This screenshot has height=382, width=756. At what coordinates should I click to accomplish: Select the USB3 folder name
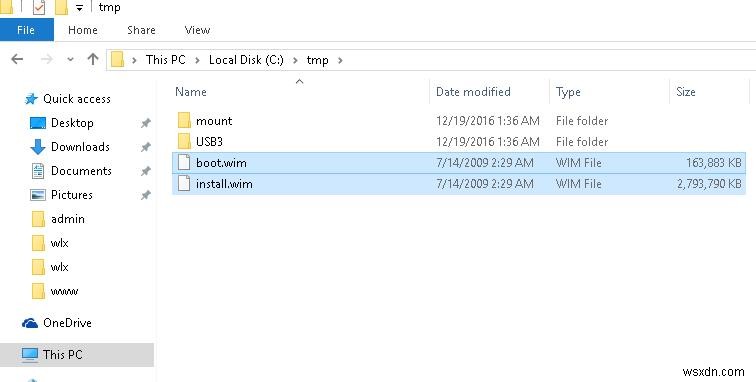click(x=209, y=141)
